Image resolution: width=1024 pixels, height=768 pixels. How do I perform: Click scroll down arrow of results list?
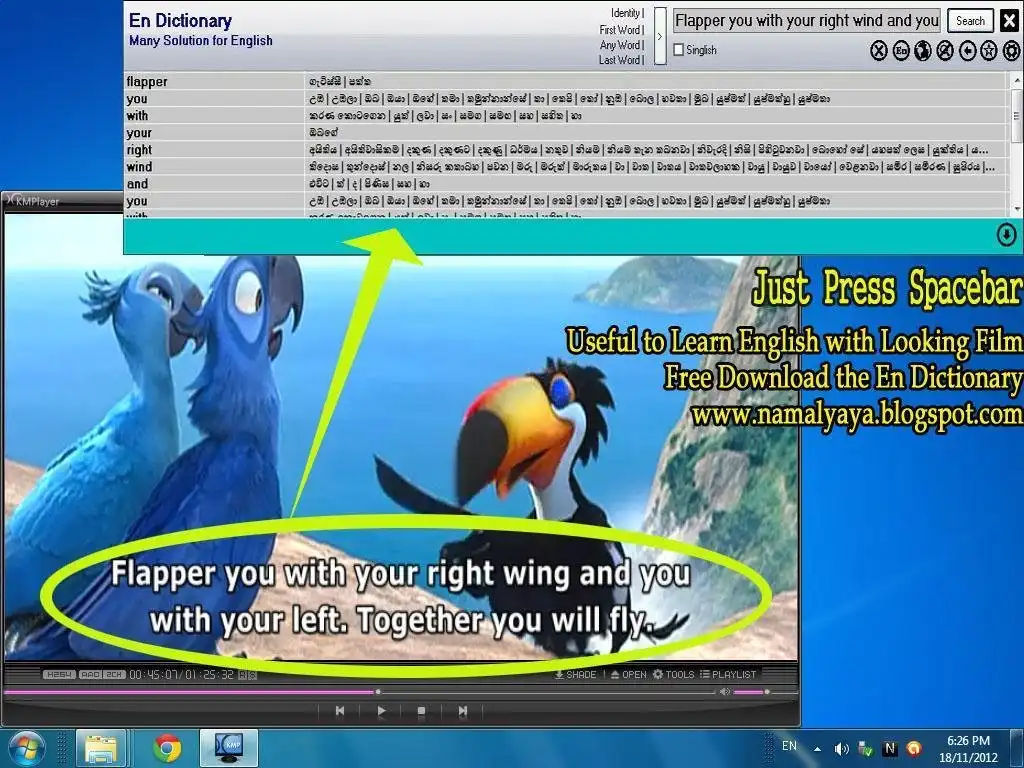(1016, 209)
